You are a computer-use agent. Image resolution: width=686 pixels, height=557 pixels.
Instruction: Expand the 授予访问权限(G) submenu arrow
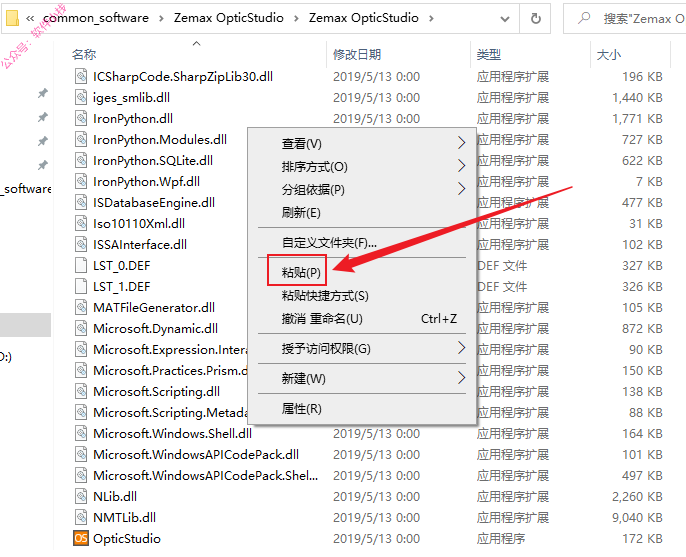coord(461,348)
